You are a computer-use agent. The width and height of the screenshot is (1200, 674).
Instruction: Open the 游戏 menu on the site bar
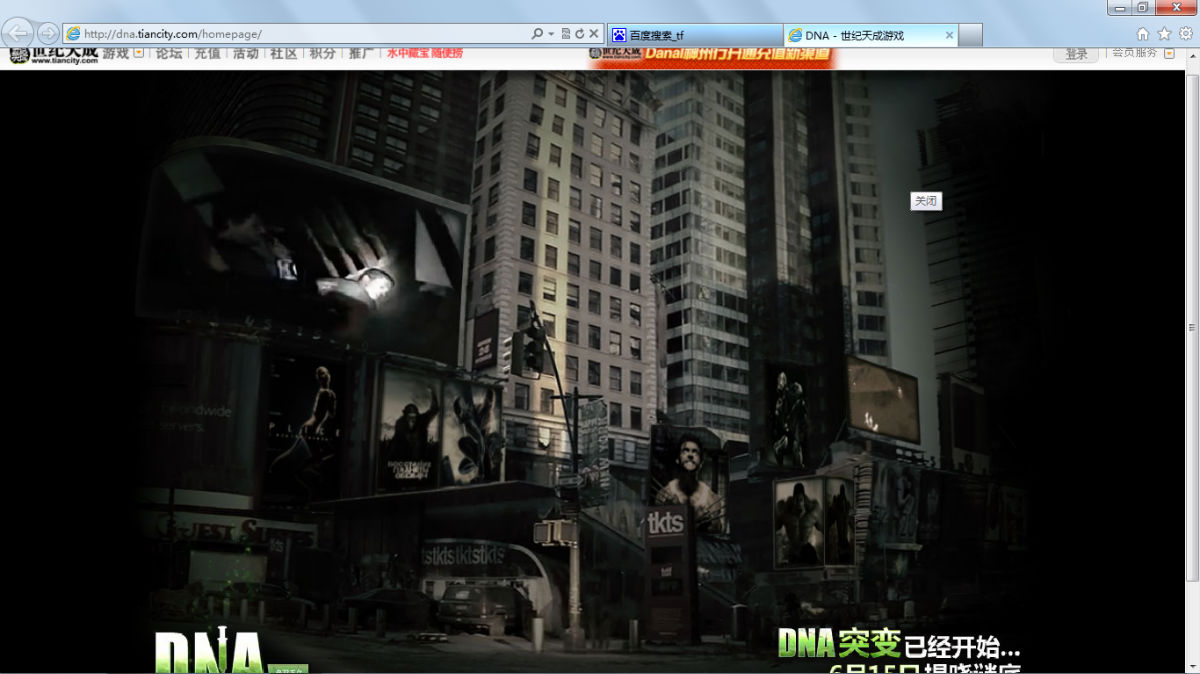click(x=115, y=53)
